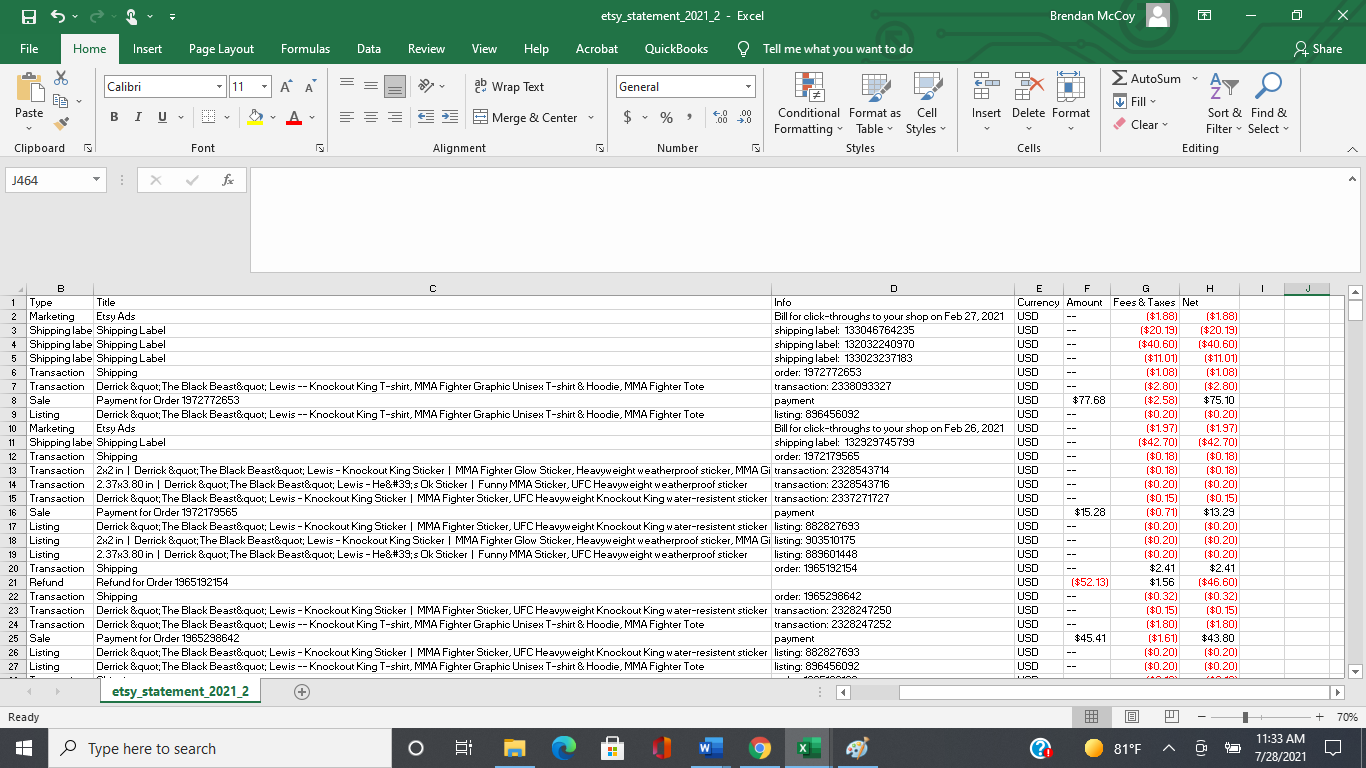1366x768 pixels.
Task: Apply Accounting Number Format dollar icon
Action: coord(627,117)
